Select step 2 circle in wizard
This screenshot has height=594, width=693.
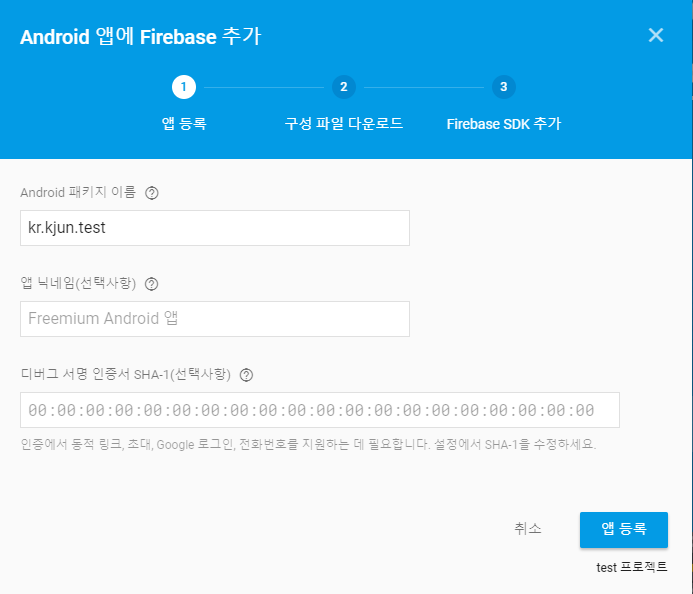[x=344, y=87]
